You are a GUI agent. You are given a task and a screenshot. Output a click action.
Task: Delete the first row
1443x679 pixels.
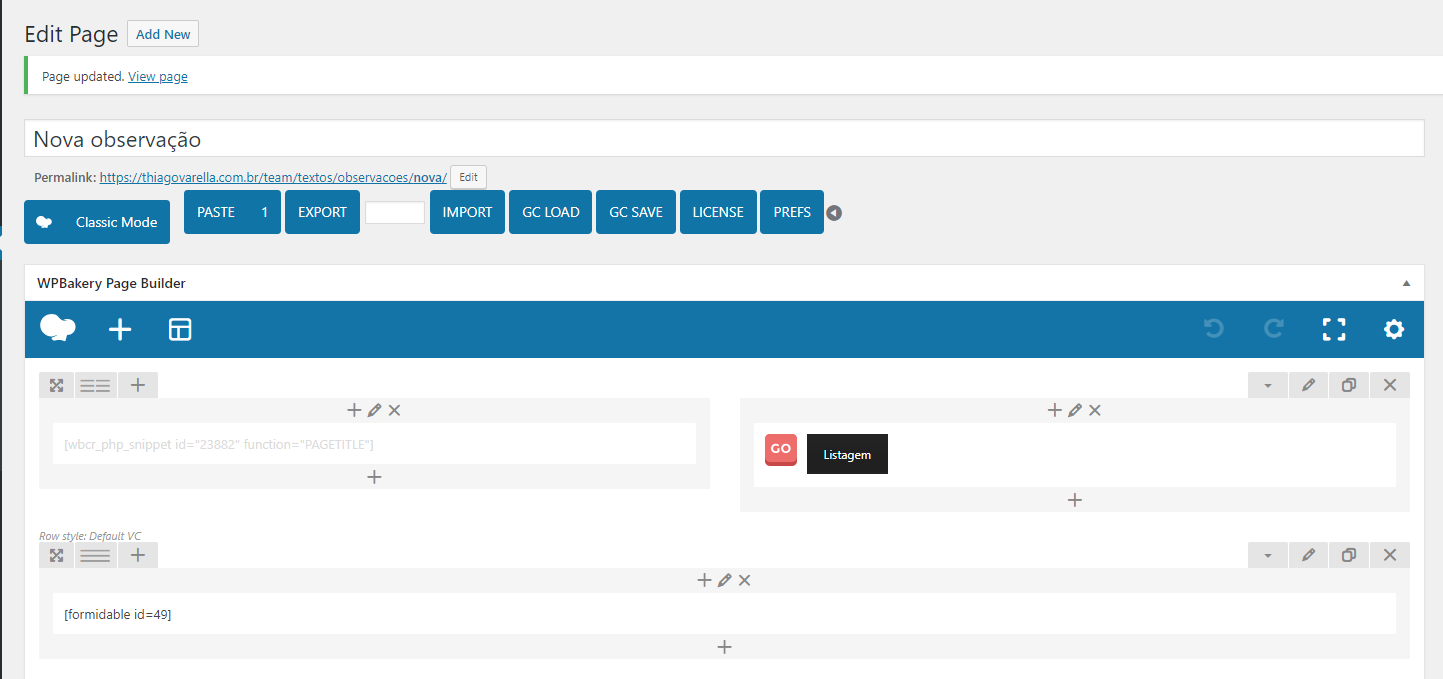[1390, 385]
